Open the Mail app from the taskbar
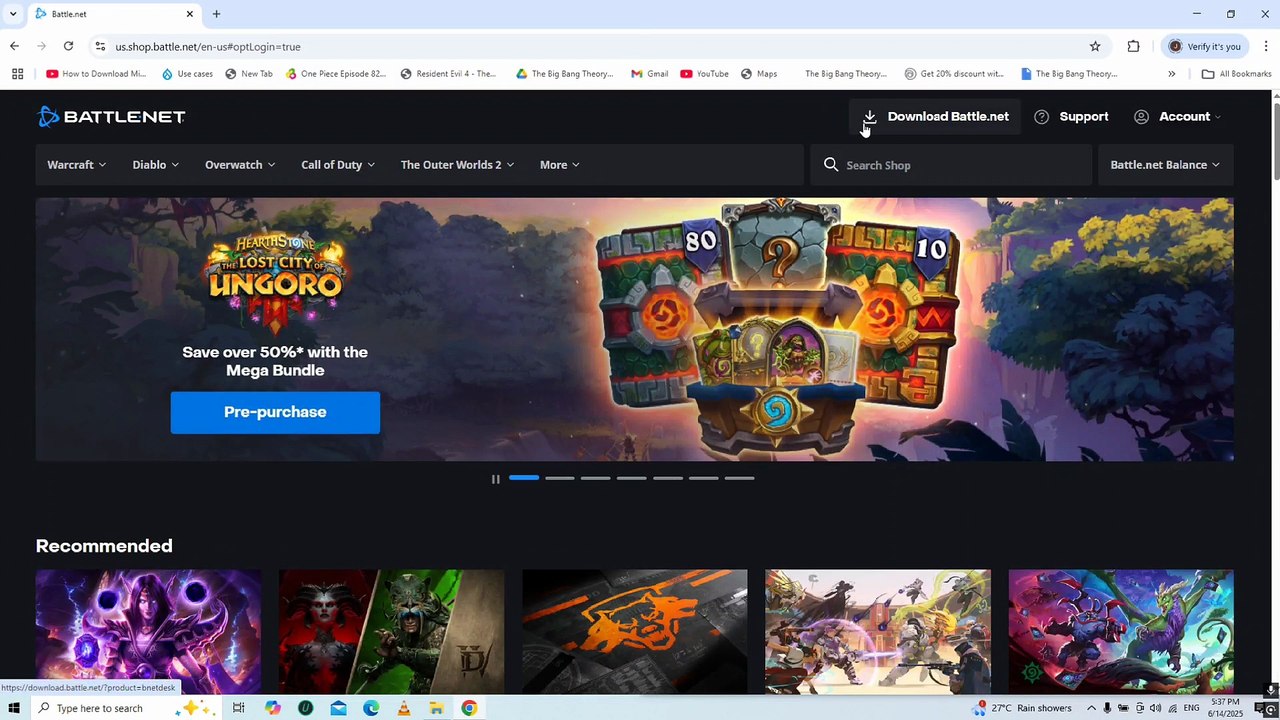 click(x=338, y=708)
